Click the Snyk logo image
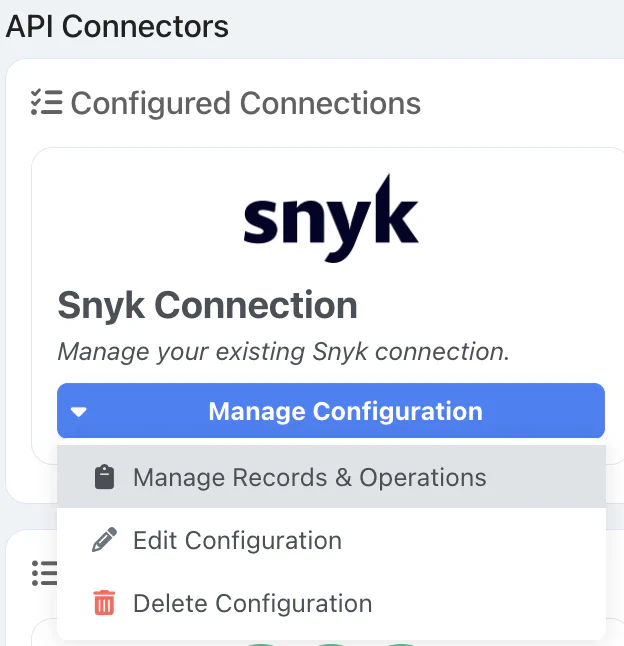Screen dimensions: 624x646 [x=331, y=219]
